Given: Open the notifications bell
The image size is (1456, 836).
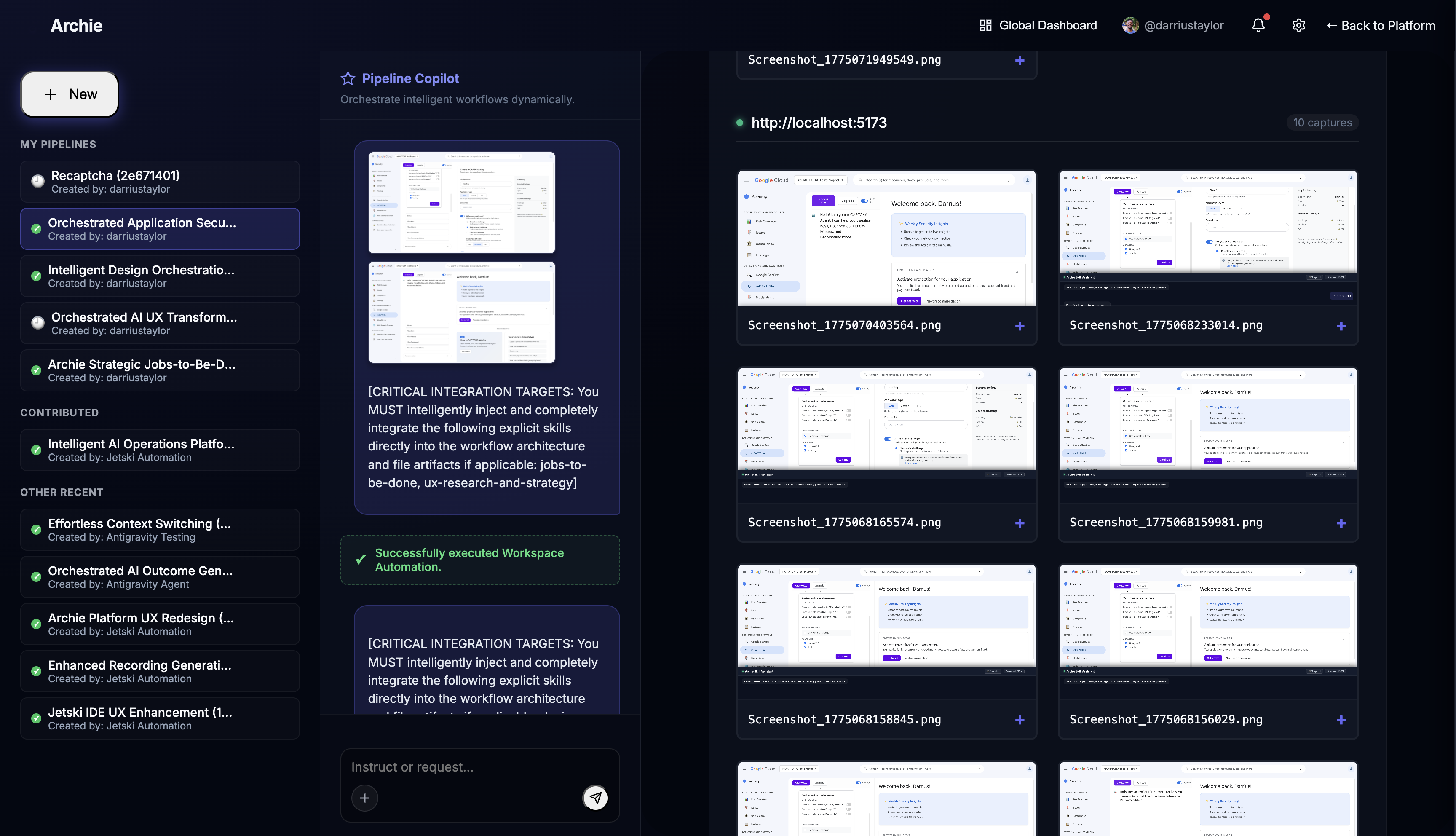Looking at the screenshot, I should pyautogui.click(x=1258, y=25).
